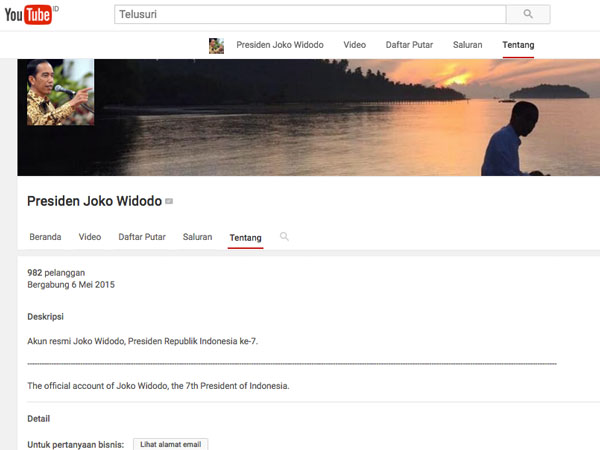Open the Video tab below channel title
Image resolution: width=600 pixels, height=450 pixels.
pos(90,237)
